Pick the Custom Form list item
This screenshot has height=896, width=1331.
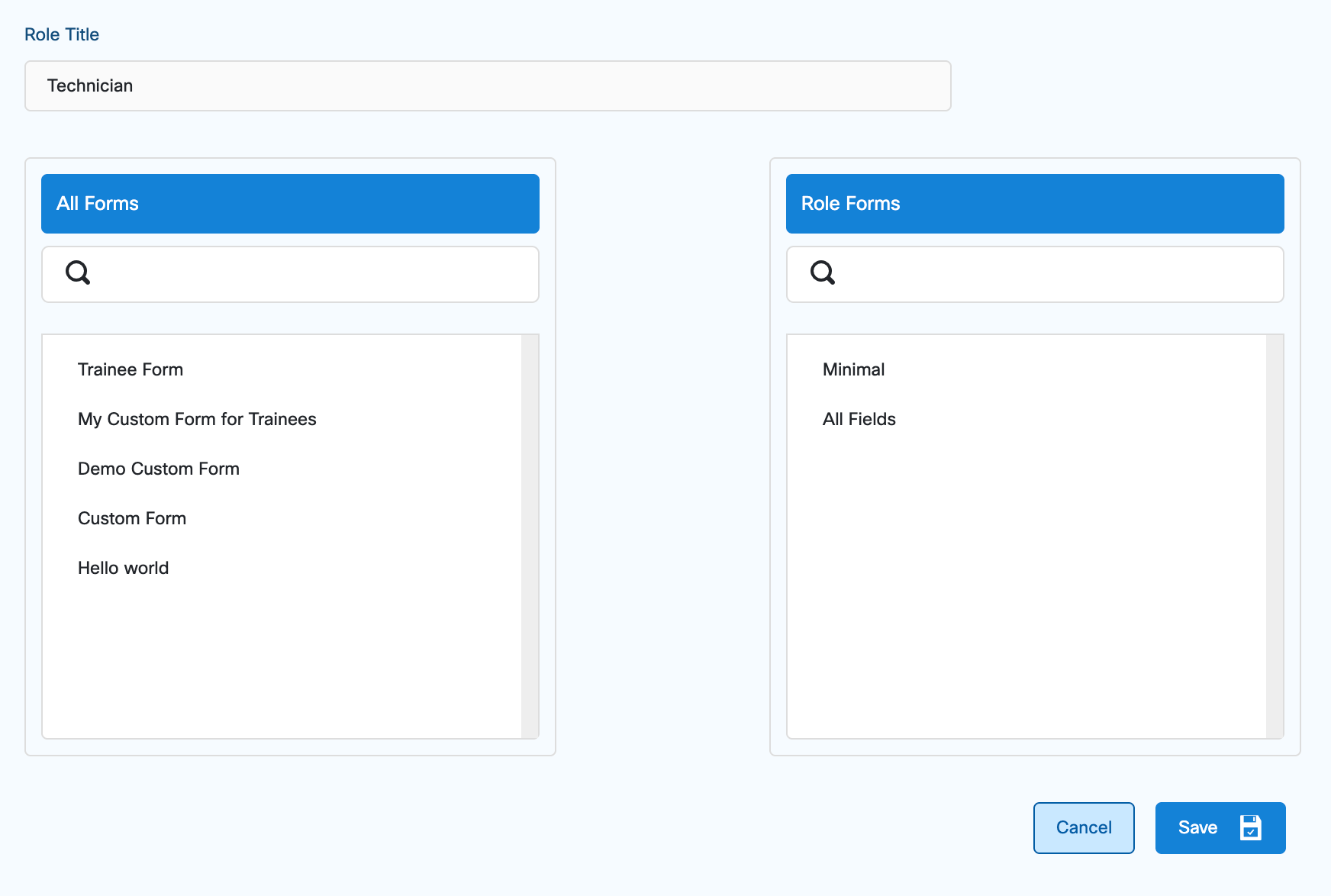coord(132,518)
